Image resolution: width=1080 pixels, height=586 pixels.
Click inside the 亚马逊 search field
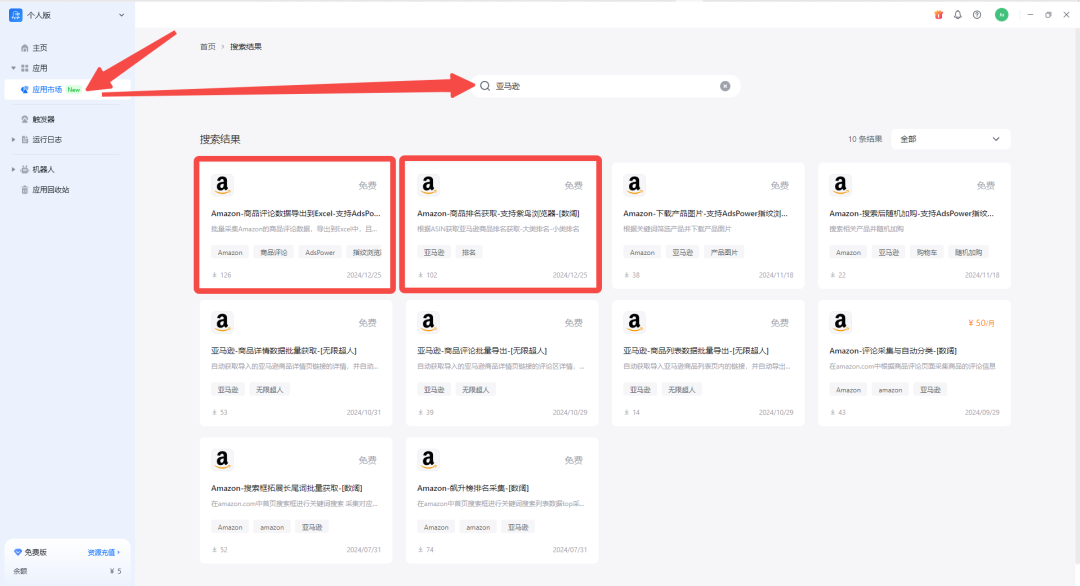click(605, 86)
